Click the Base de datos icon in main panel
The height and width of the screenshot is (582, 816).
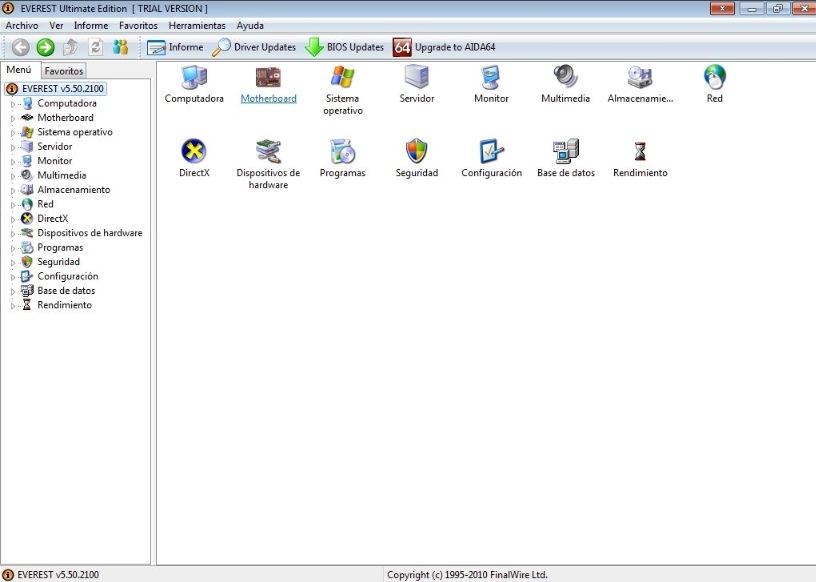click(565, 152)
